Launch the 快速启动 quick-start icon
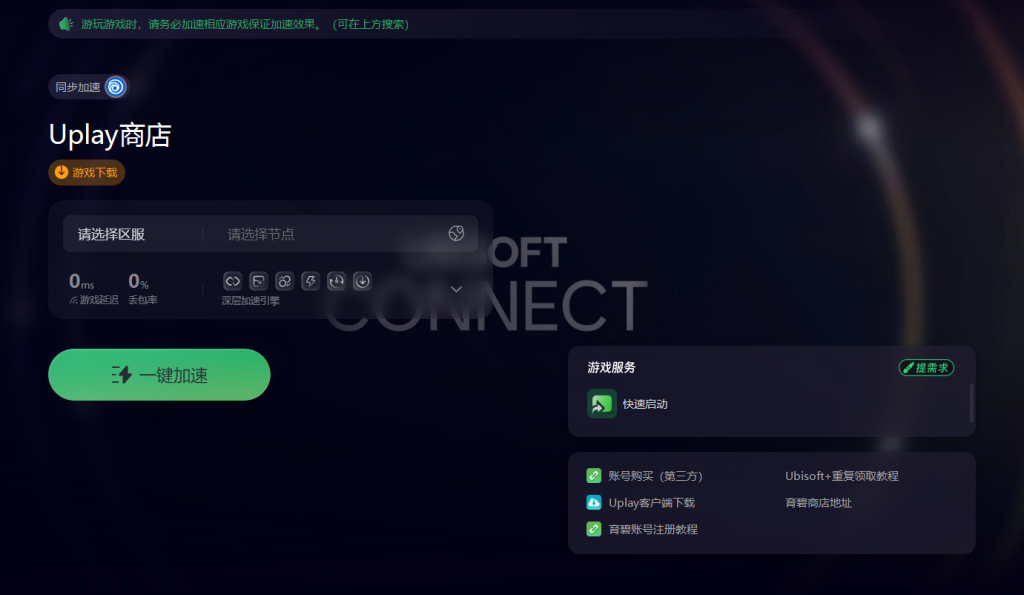This screenshot has width=1024, height=595. tap(601, 404)
